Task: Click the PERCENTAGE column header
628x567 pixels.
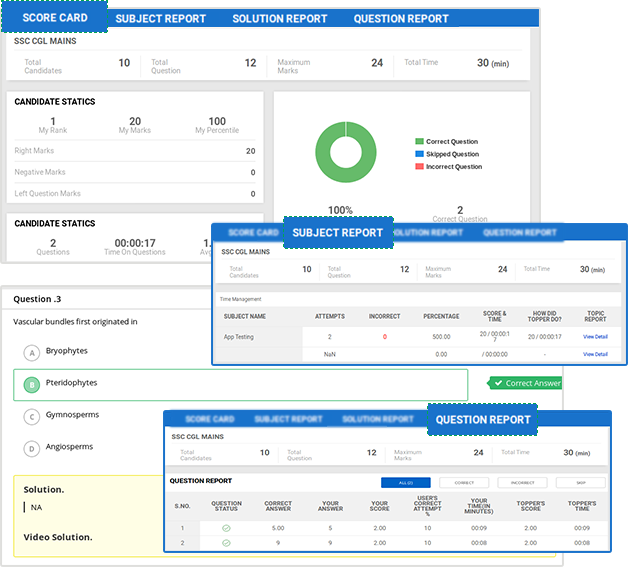Action: (441, 316)
